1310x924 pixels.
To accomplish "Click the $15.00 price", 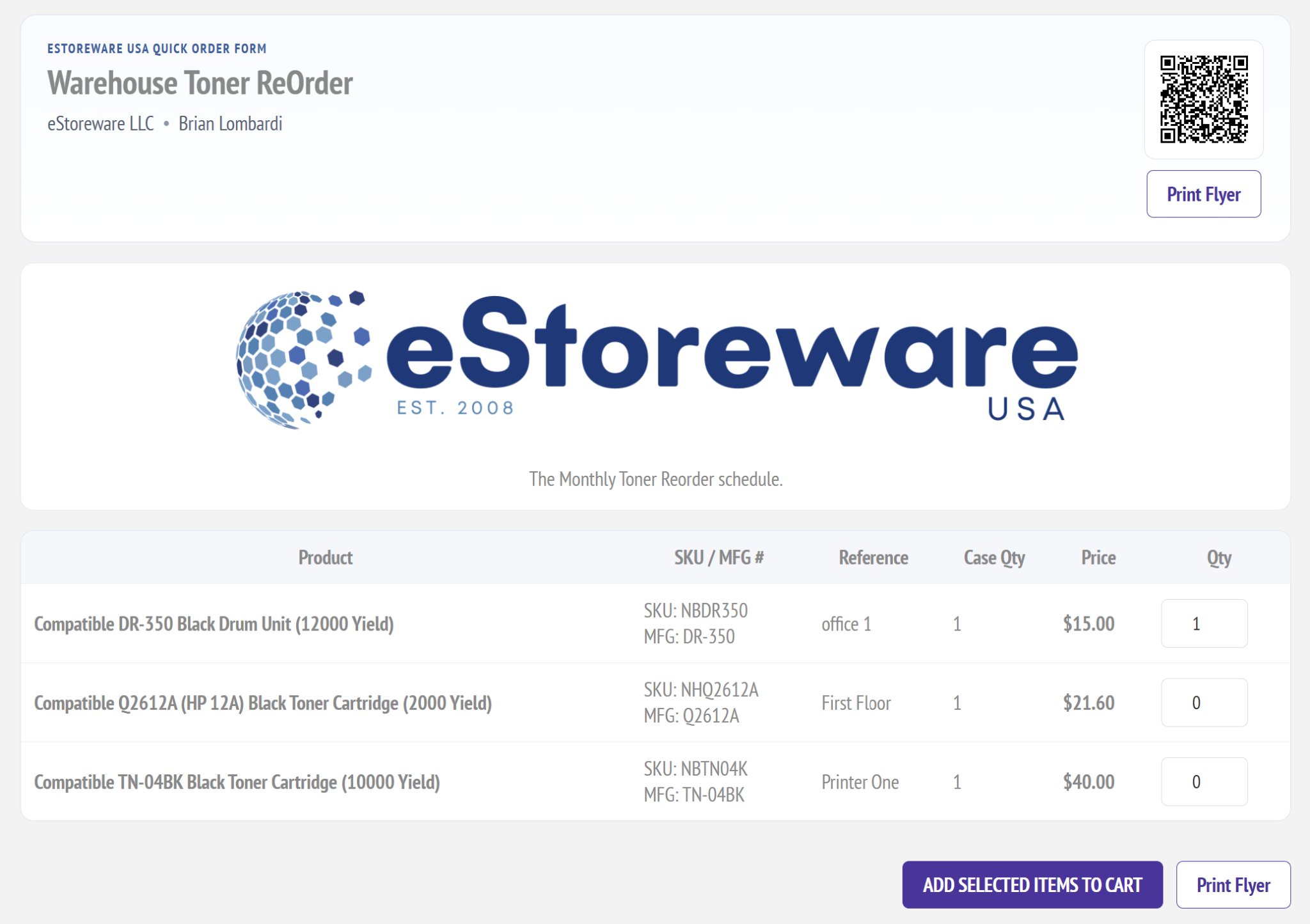I will (1089, 623).
